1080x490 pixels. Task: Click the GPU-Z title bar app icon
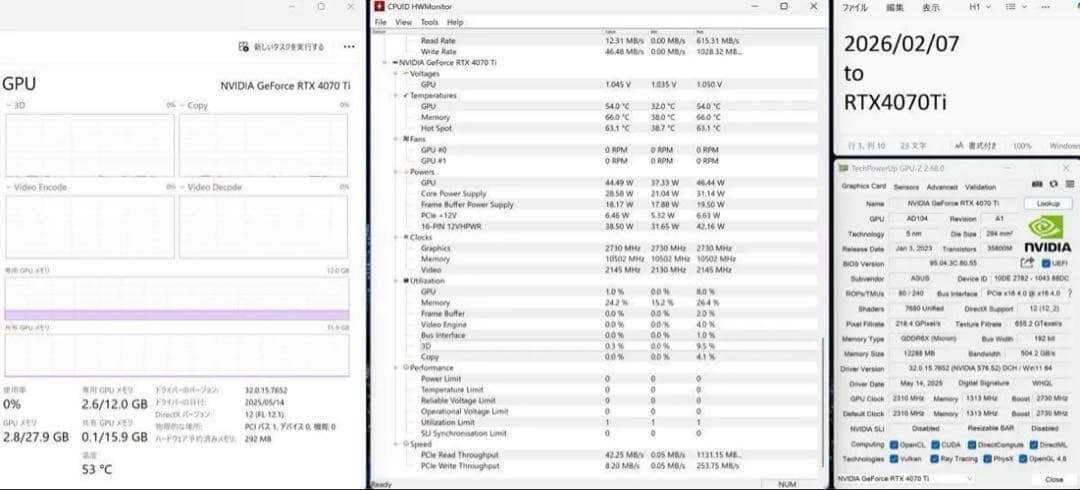click(844, 168)
